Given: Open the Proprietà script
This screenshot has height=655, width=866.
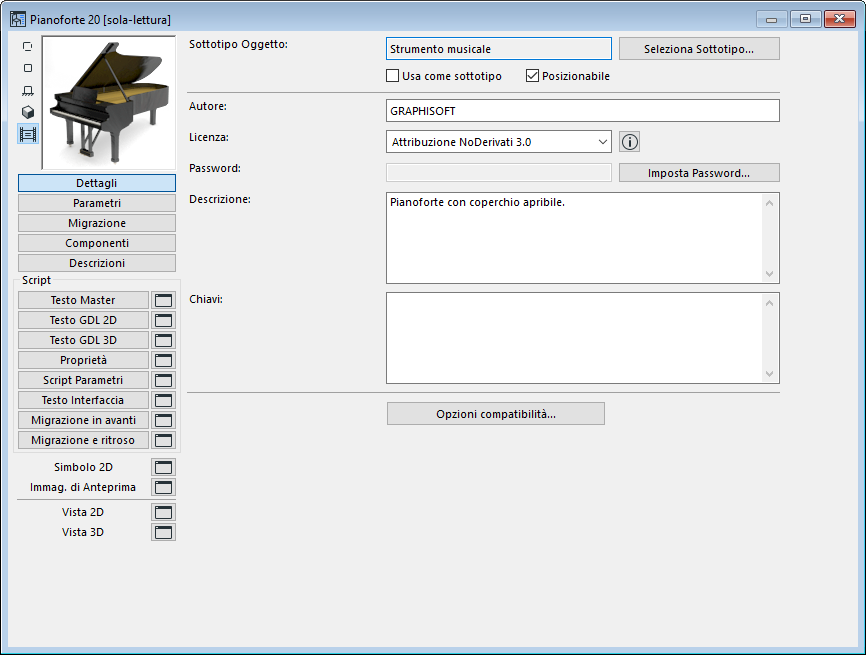Looking at the screenshot, I should (83, 360).
